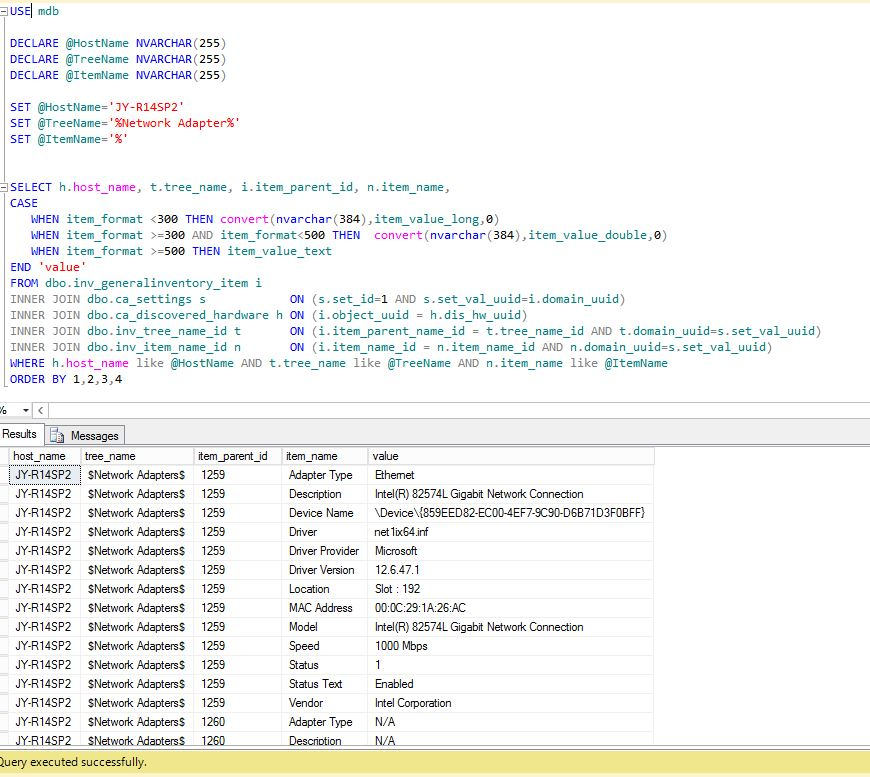Click the Speed cell showing 1000 Mbps

pyautogui.click(x=401, y=646)
